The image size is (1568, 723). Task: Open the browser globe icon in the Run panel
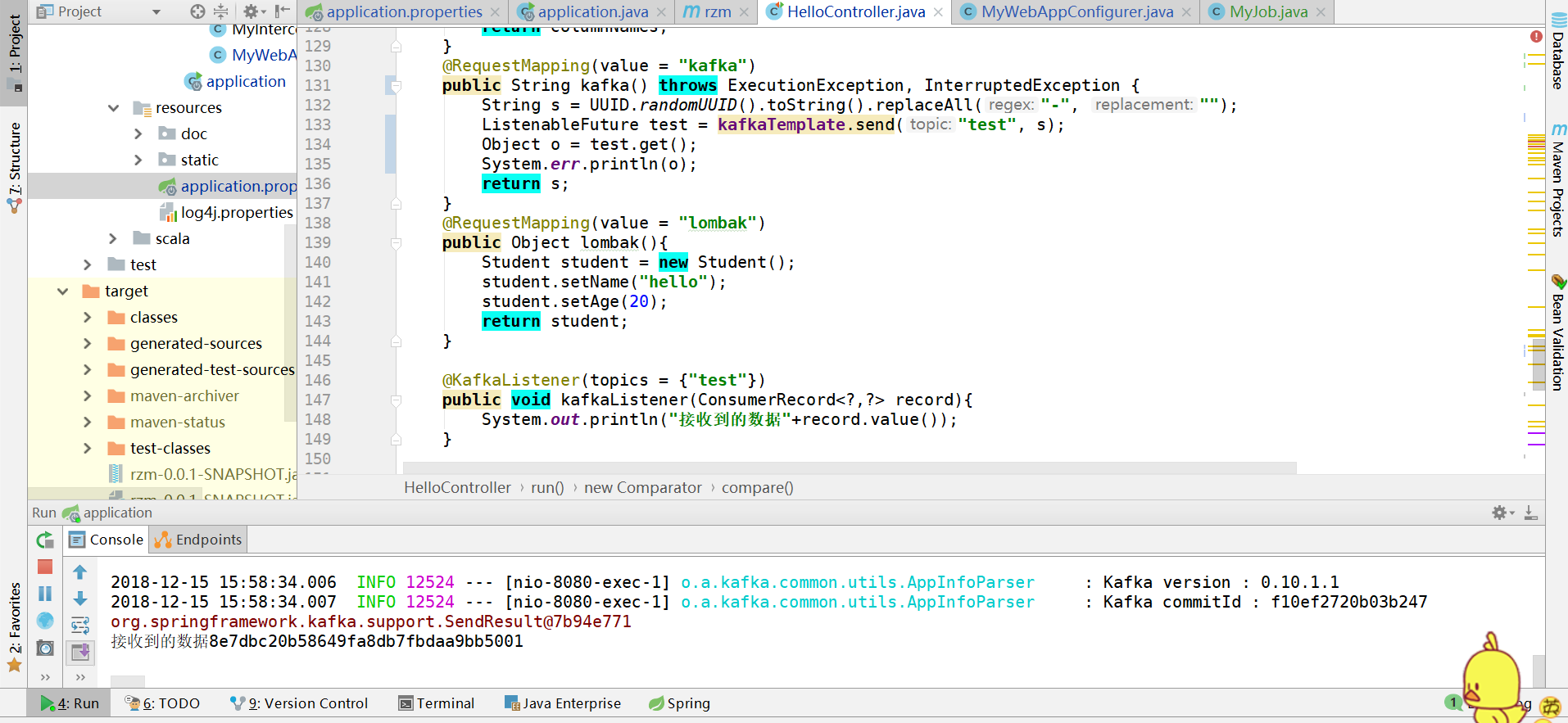click(x=45, y=621)
